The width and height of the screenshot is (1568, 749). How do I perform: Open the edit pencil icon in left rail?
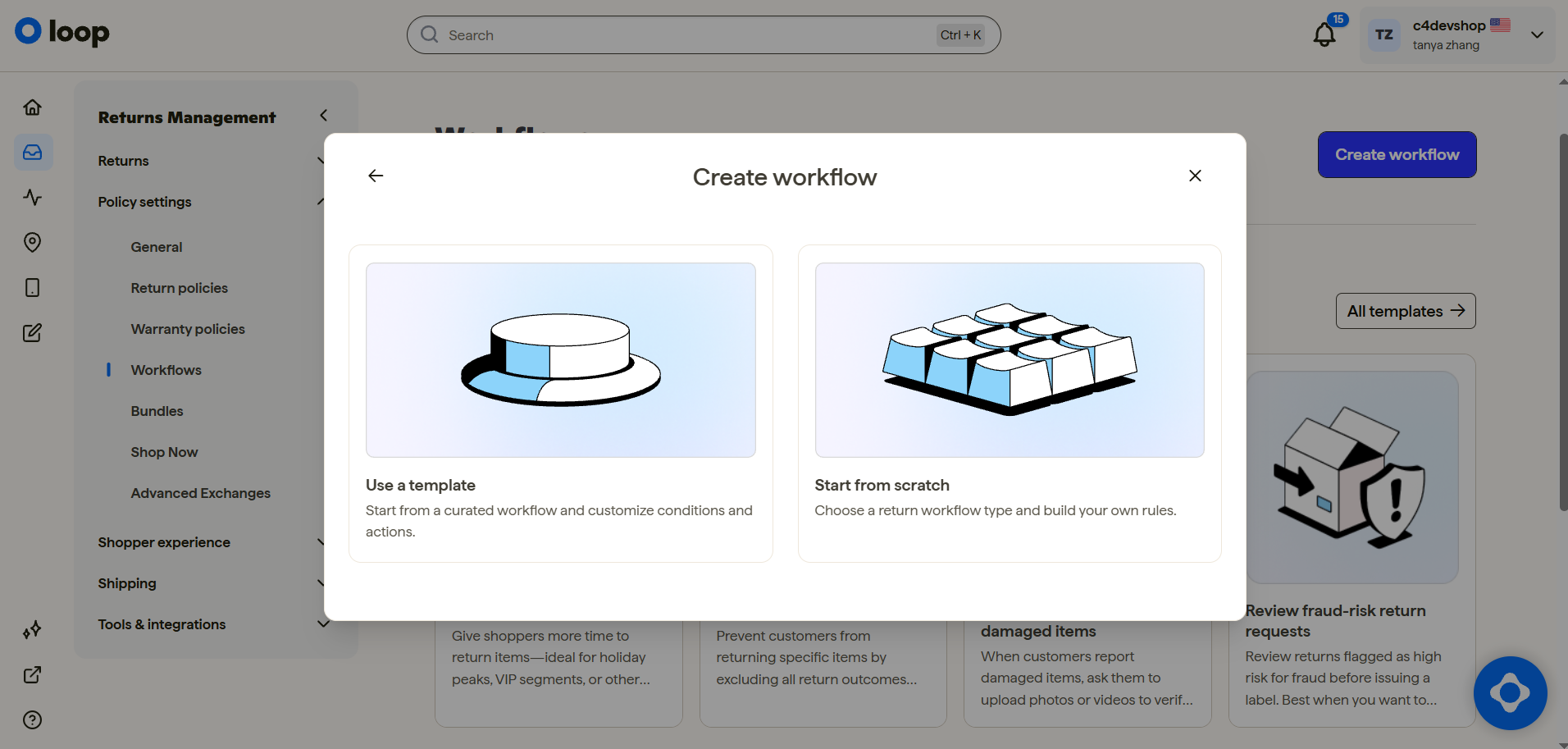tap(32, 333)
